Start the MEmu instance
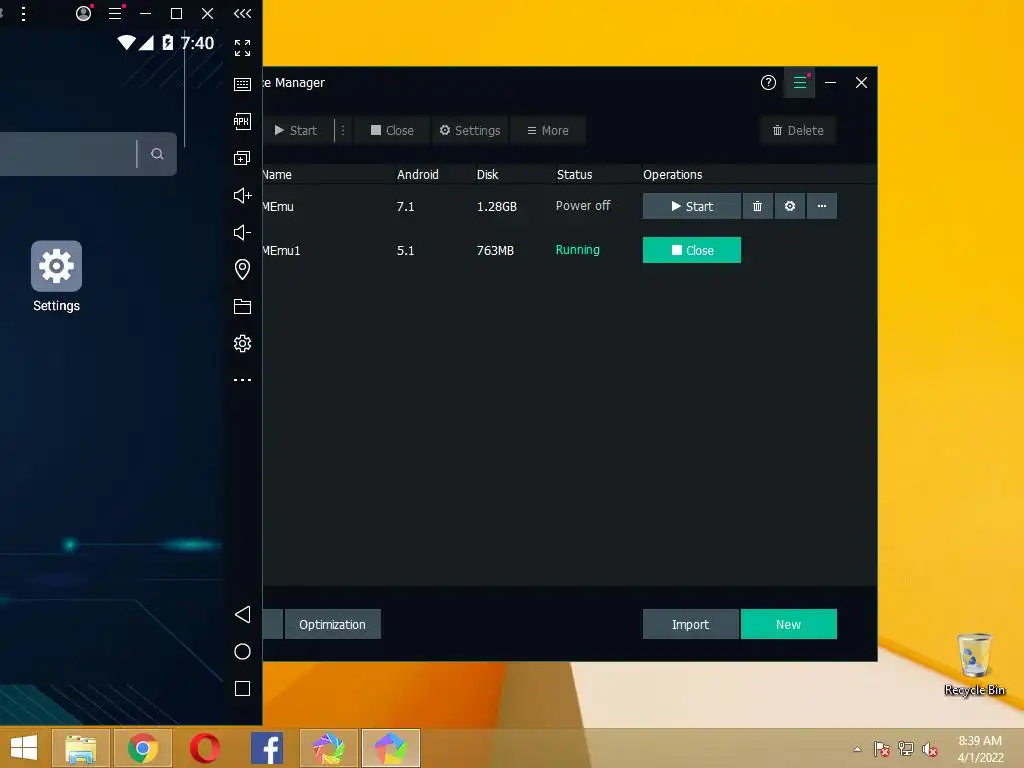Screen dimensions: 1024x768 click(692, 206)
